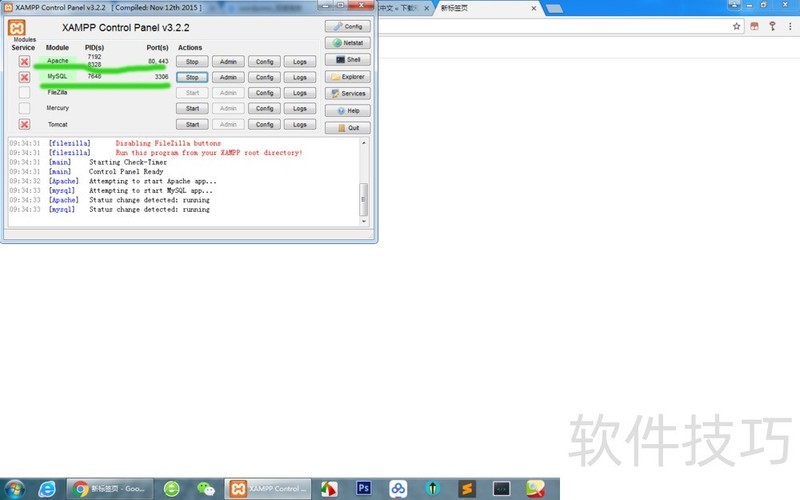800x500 pixels.
Task: Open the green 360 browser taskbar icon
Action: (x=171, y=489)
